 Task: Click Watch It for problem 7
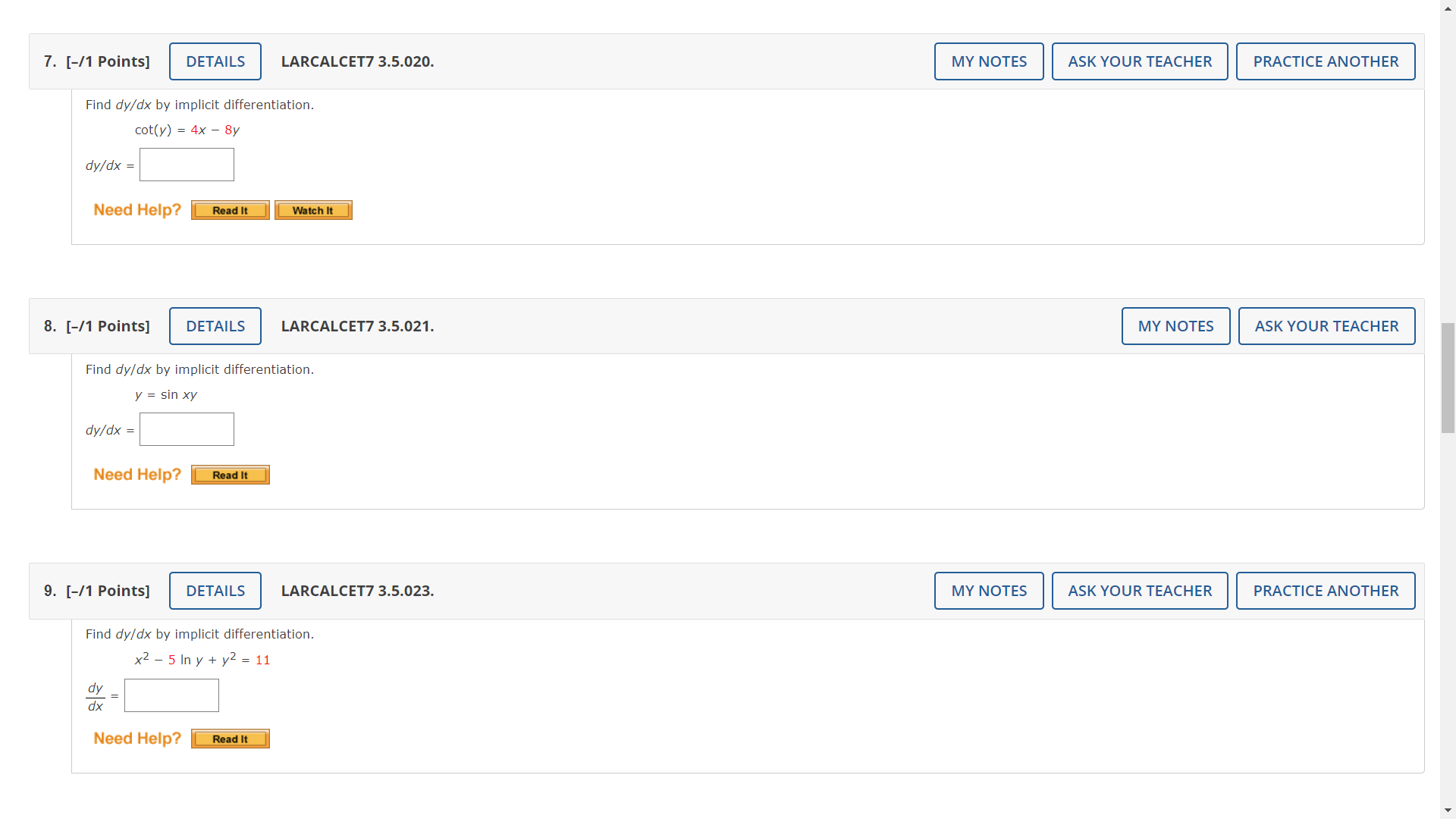click(x=313, y=210)
